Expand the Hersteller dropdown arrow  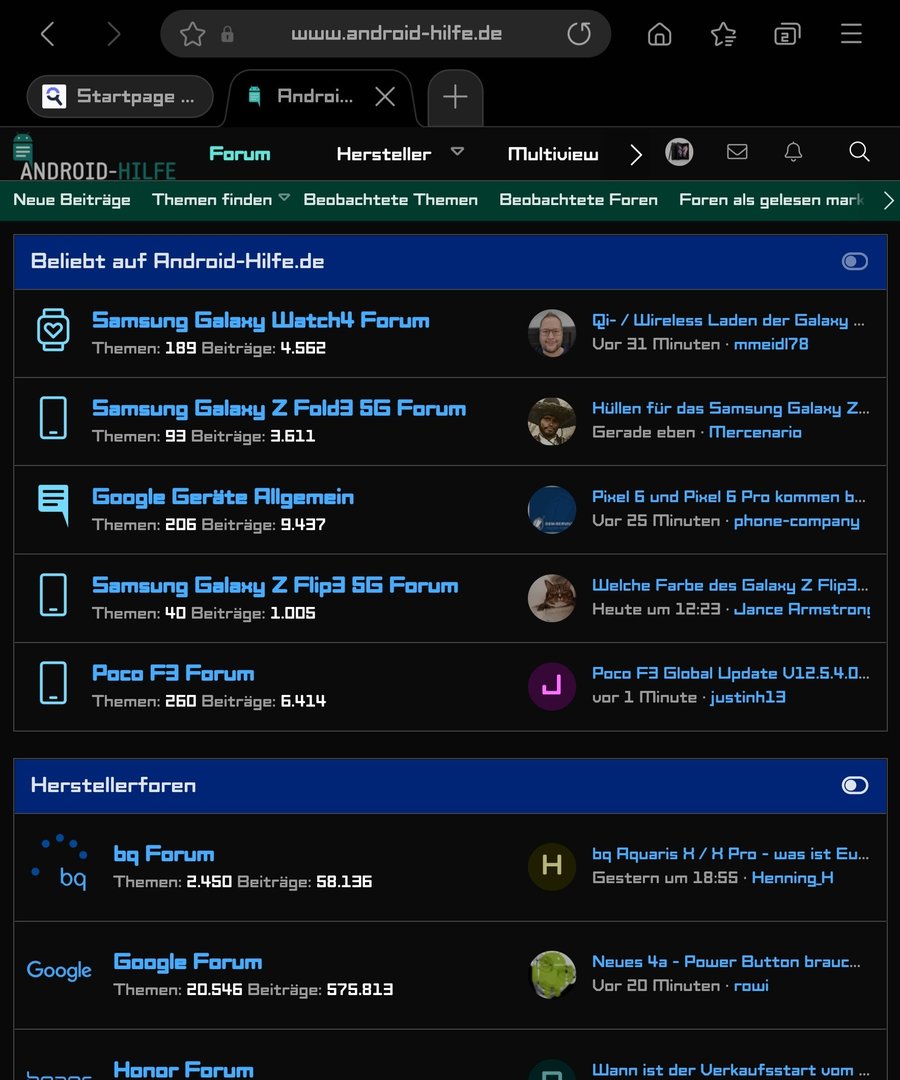click(x=457, y=152)
